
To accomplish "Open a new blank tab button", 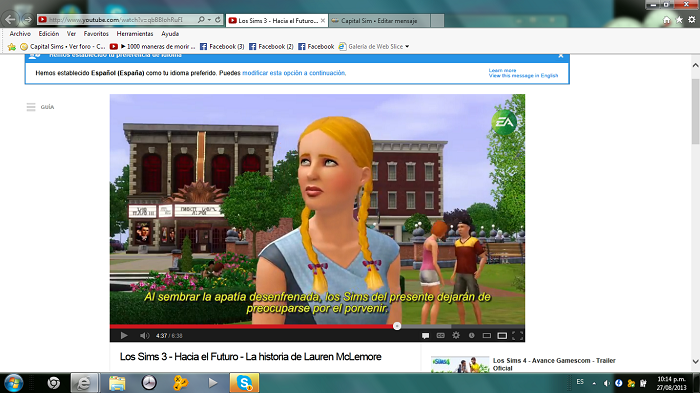I will (x=438, y=21).
